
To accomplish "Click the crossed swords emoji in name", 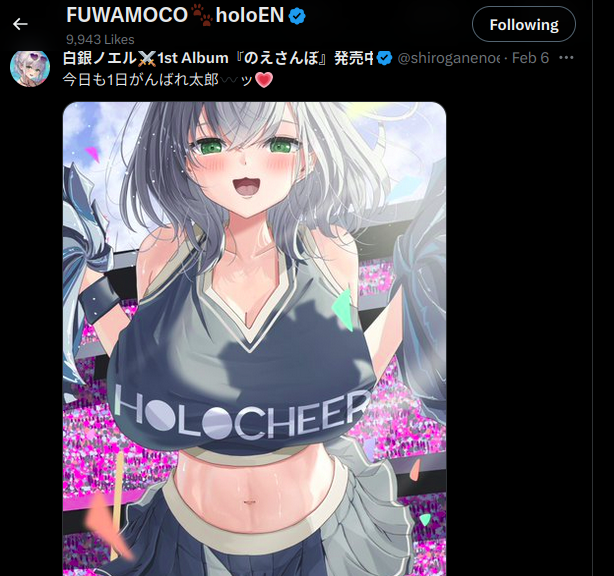I will coord(146,59).
